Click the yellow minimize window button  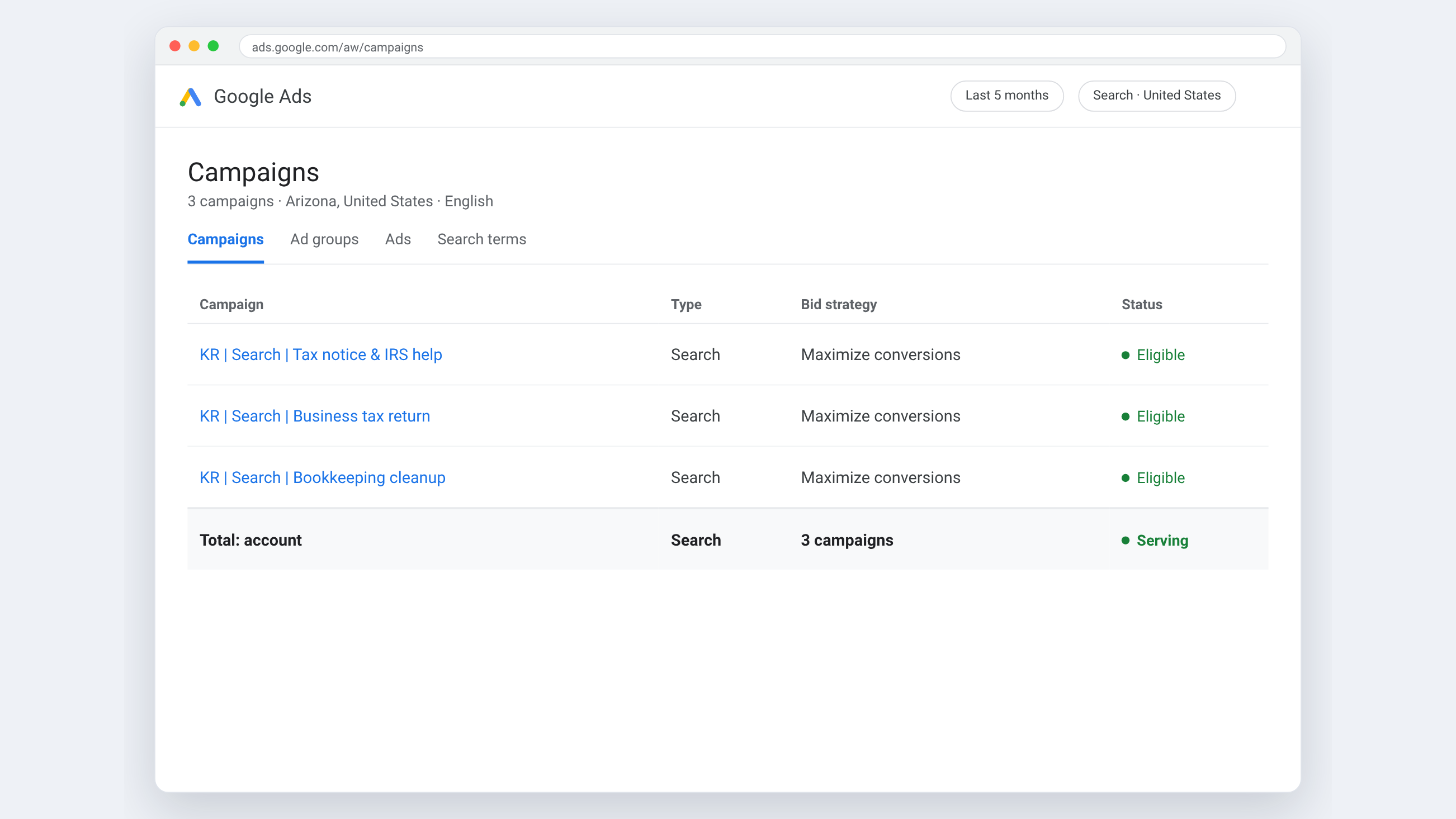(194, 46)
